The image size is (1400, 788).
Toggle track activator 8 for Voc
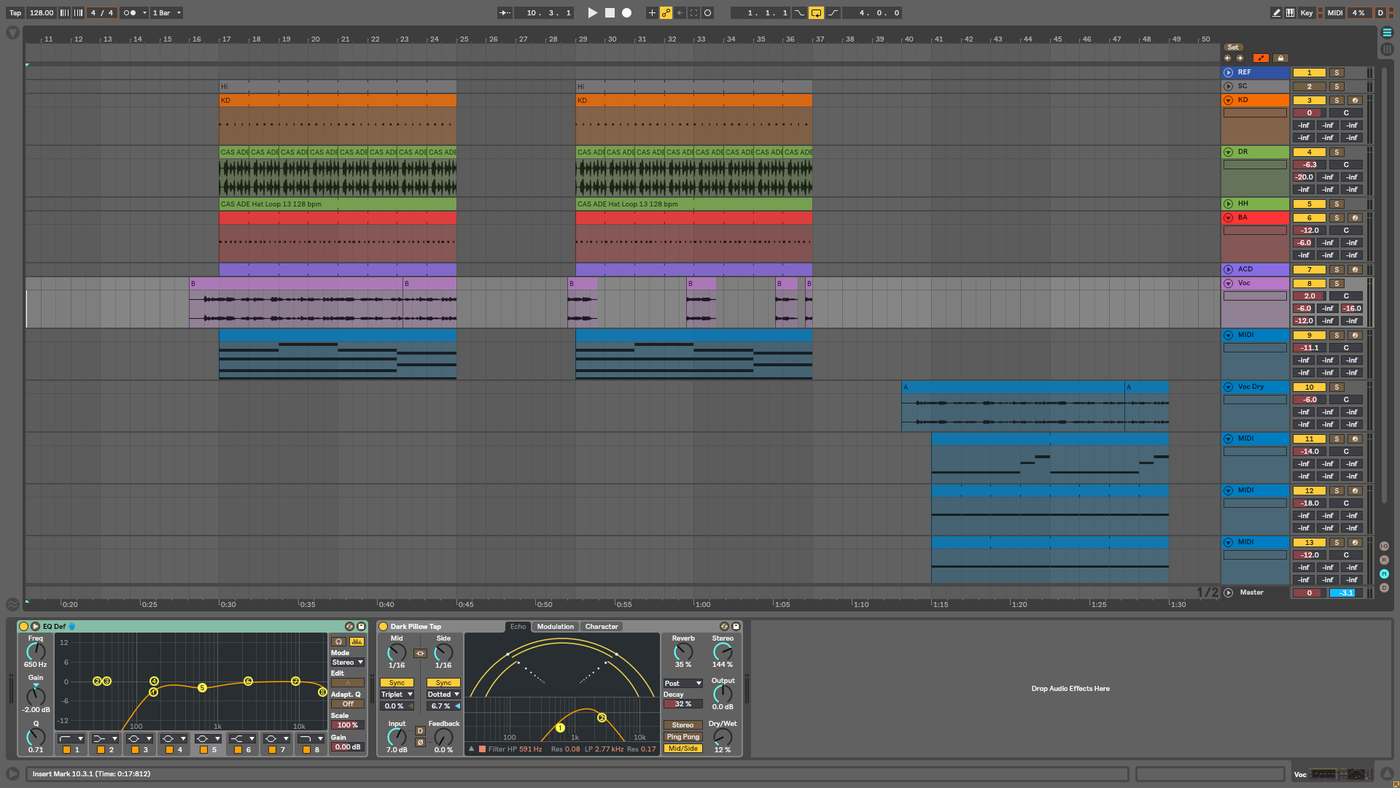click(x=1309, y=283)
